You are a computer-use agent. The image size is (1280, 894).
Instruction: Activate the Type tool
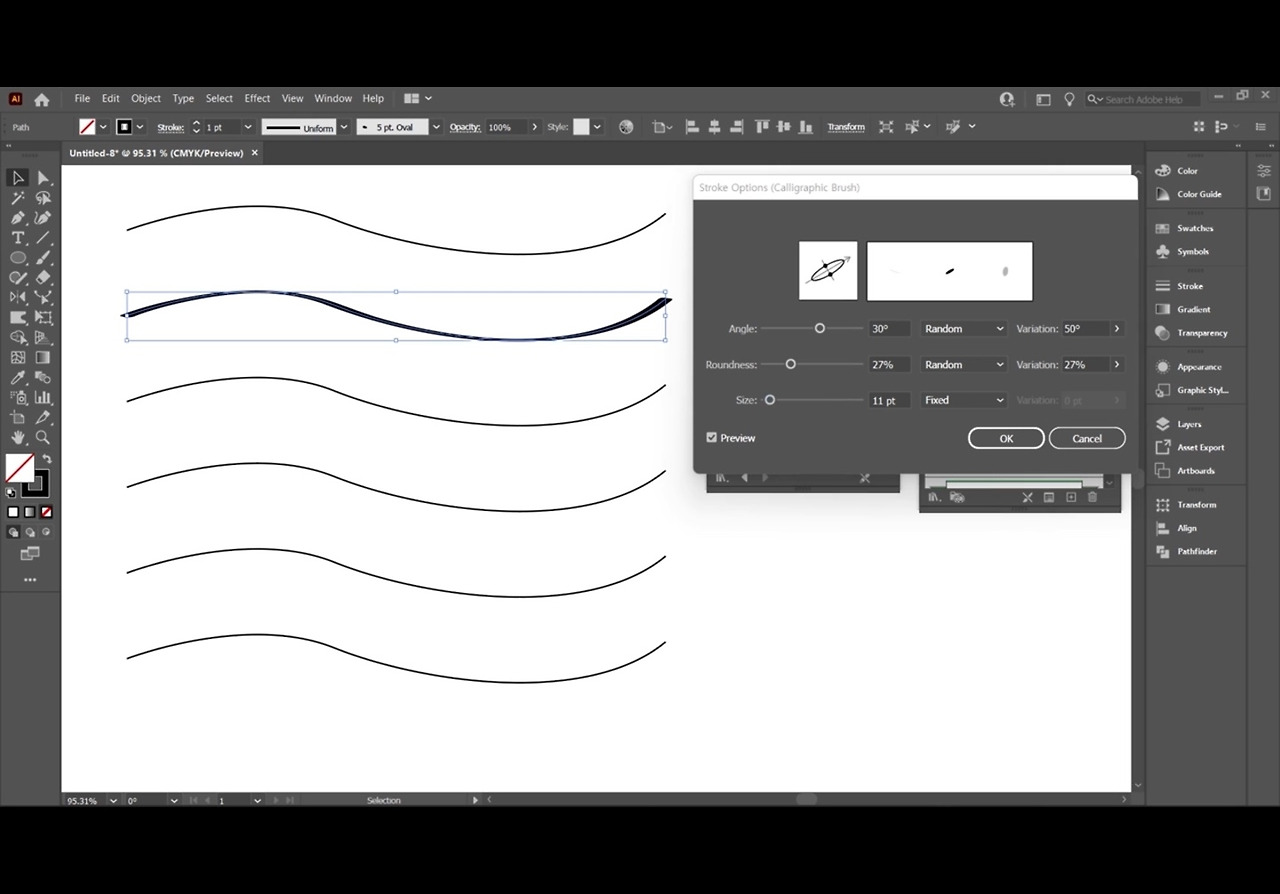point(18,238)
